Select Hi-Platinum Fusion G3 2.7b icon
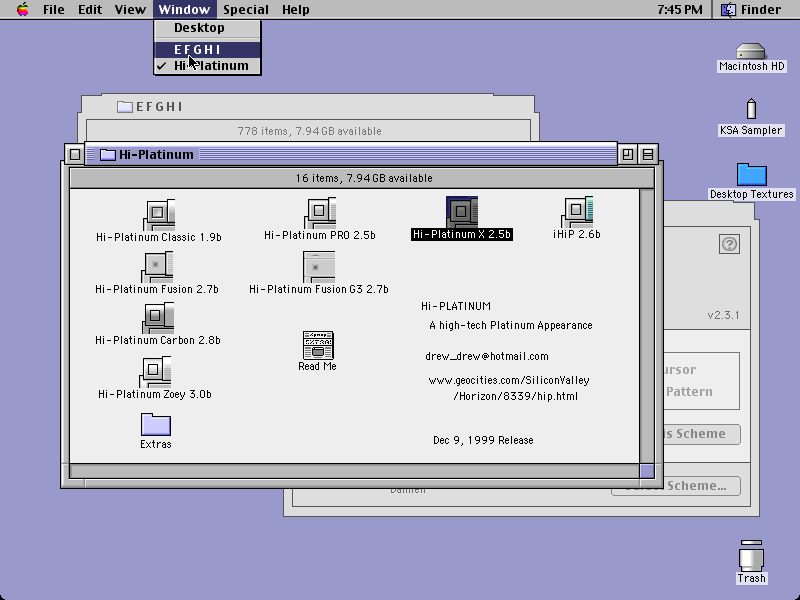 (x=319, y=267)
